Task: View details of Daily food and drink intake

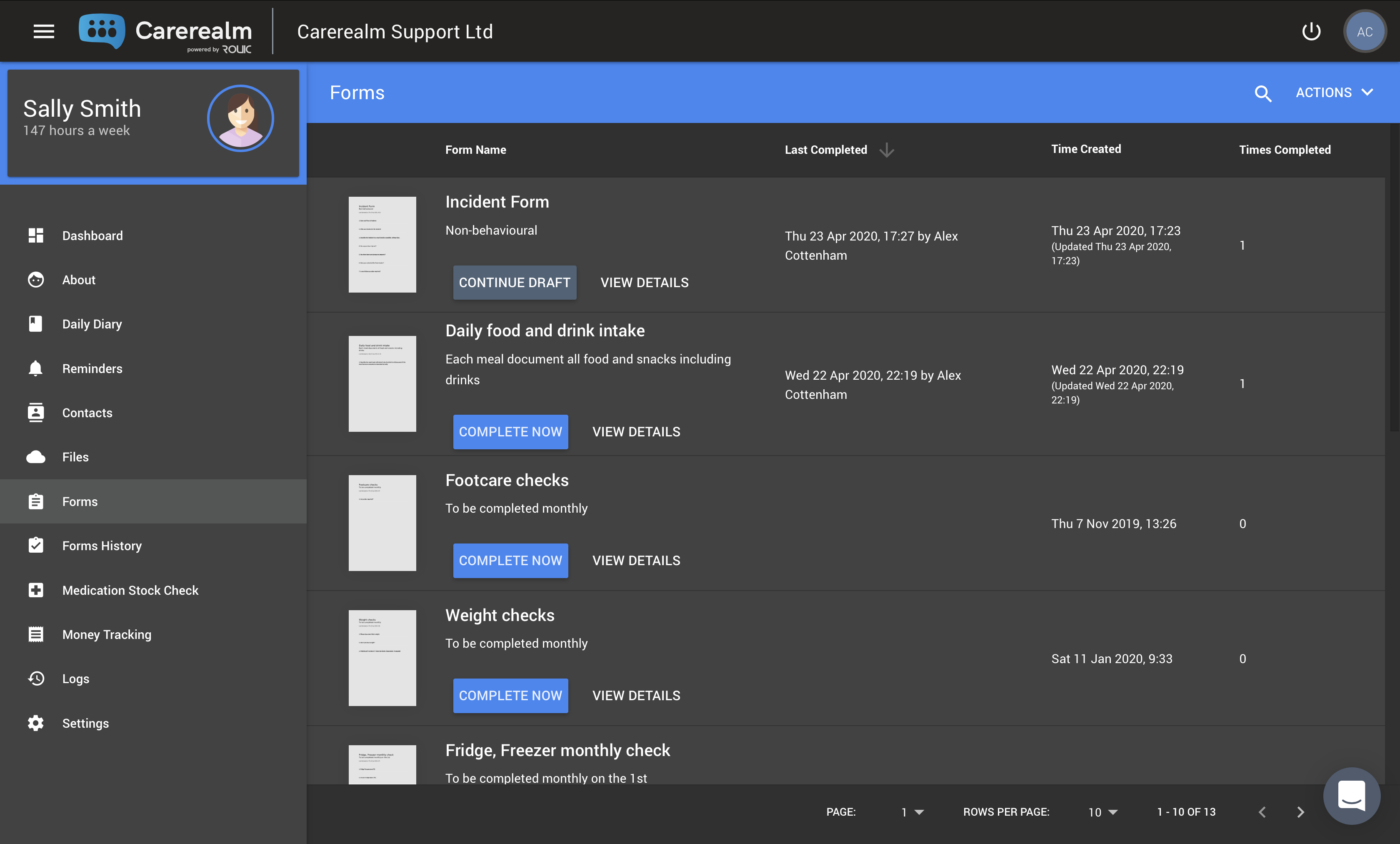Action: coord(636,432)
